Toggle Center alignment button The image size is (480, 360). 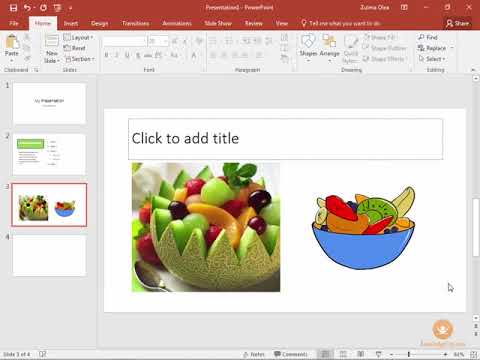(224, 55)
